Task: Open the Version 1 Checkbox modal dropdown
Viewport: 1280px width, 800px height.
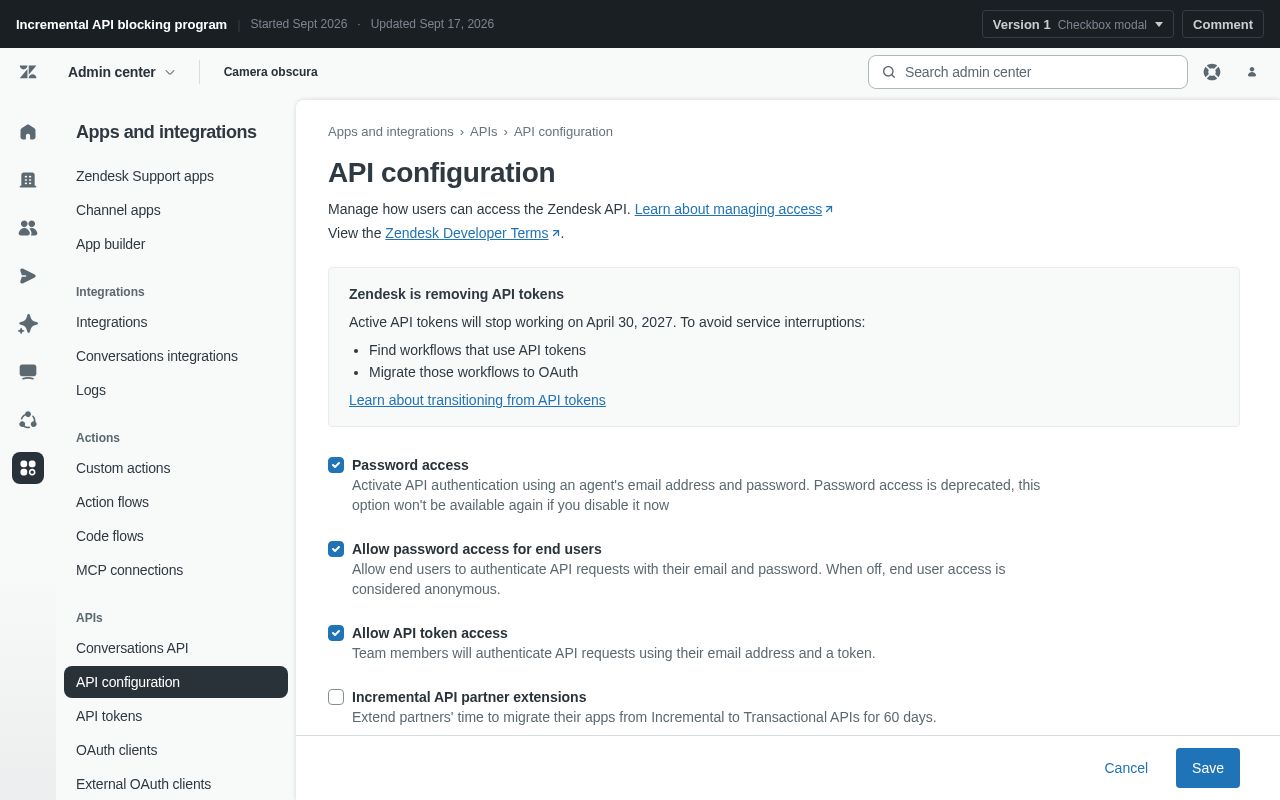Action: pyautogui.click(x=1077, y=24)
